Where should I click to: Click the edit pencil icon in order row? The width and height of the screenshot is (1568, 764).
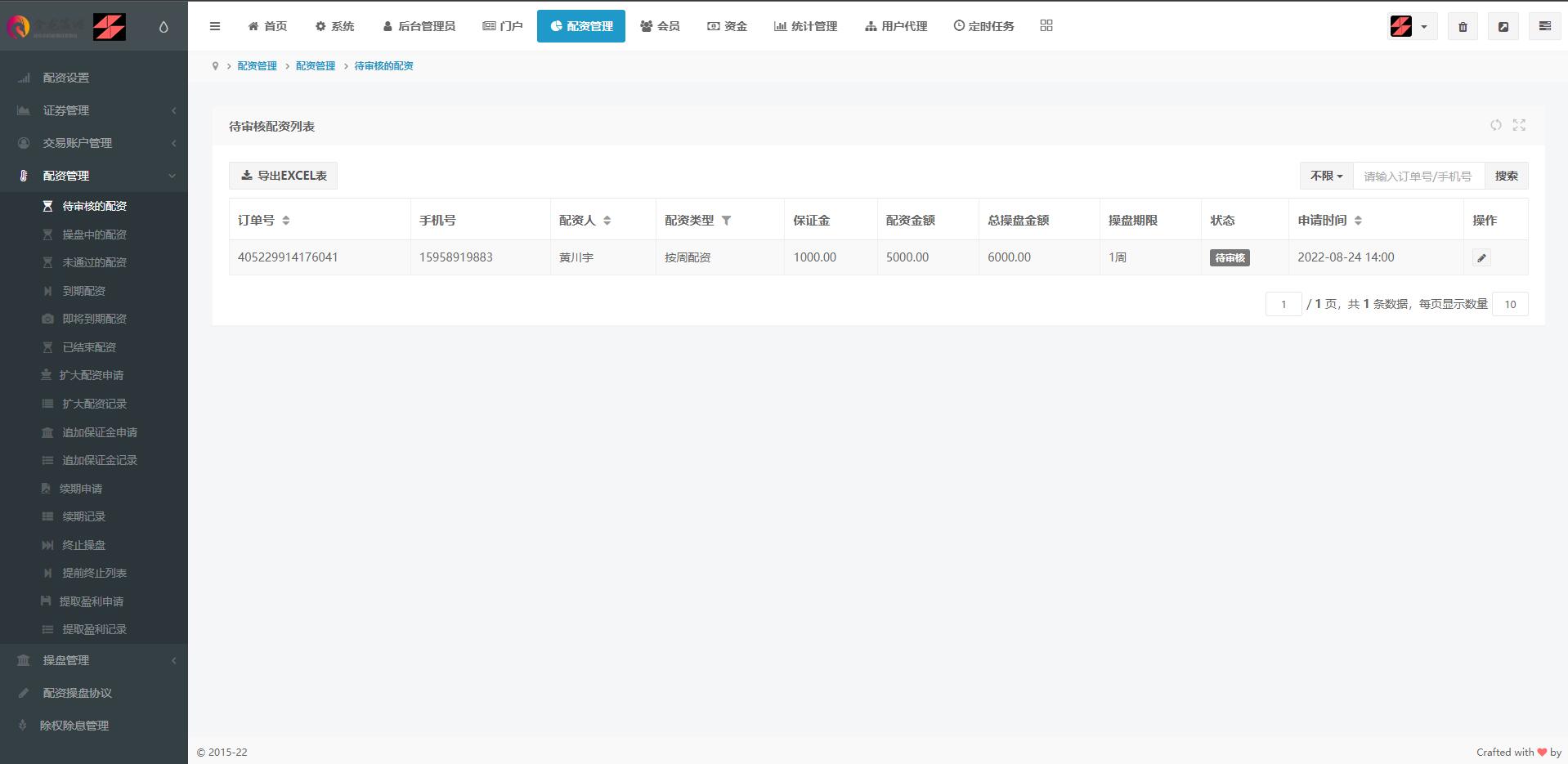(x=1481, y=258)
